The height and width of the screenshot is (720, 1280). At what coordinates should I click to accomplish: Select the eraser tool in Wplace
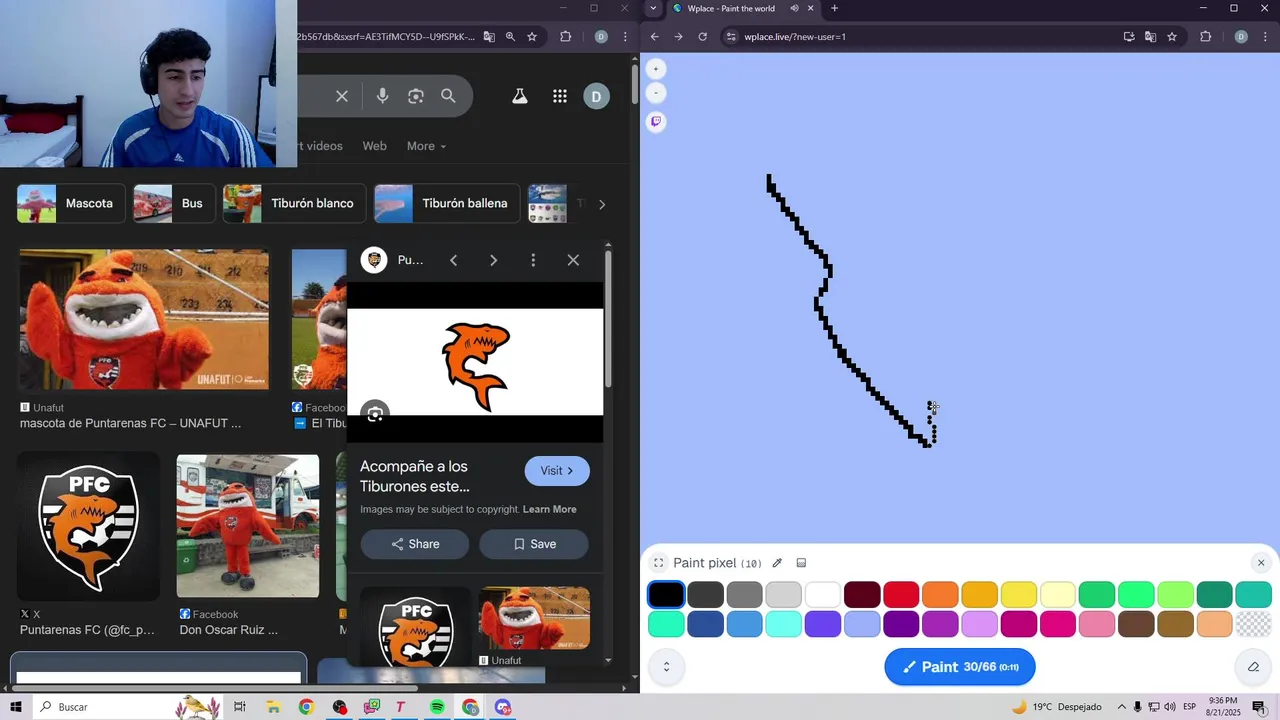coord(1253,667)
